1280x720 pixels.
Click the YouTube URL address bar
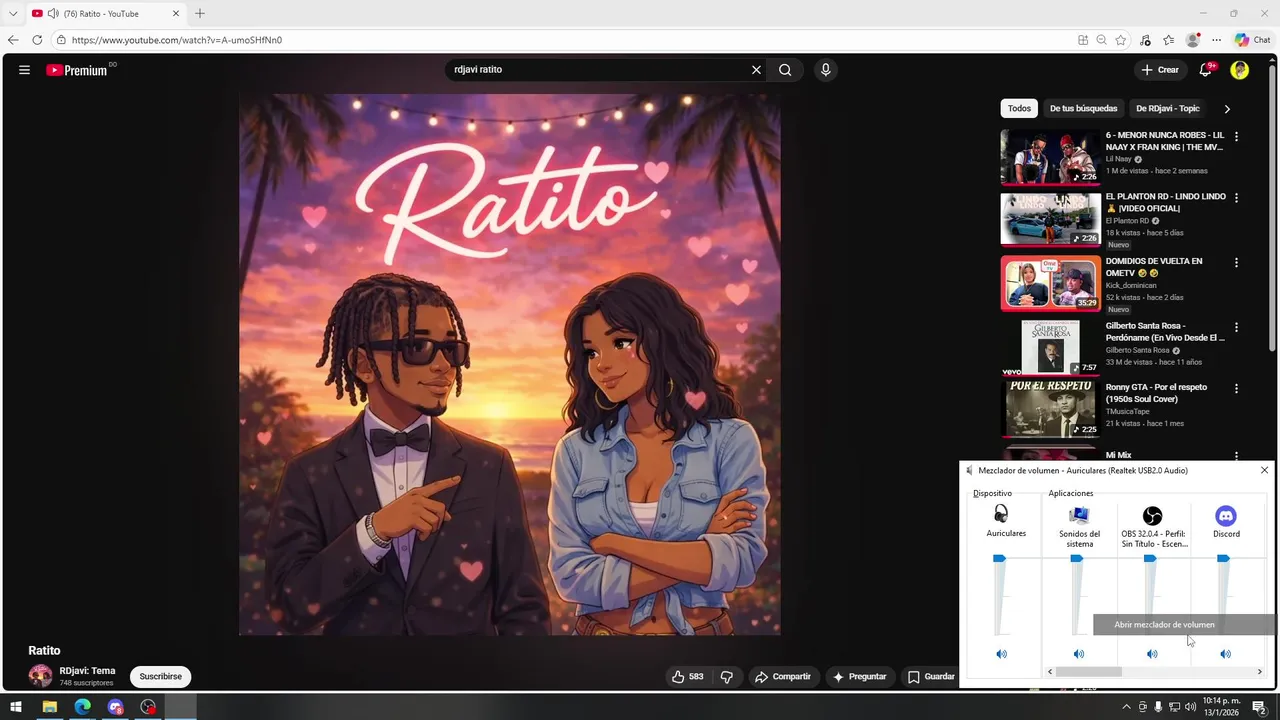[560, 40]
